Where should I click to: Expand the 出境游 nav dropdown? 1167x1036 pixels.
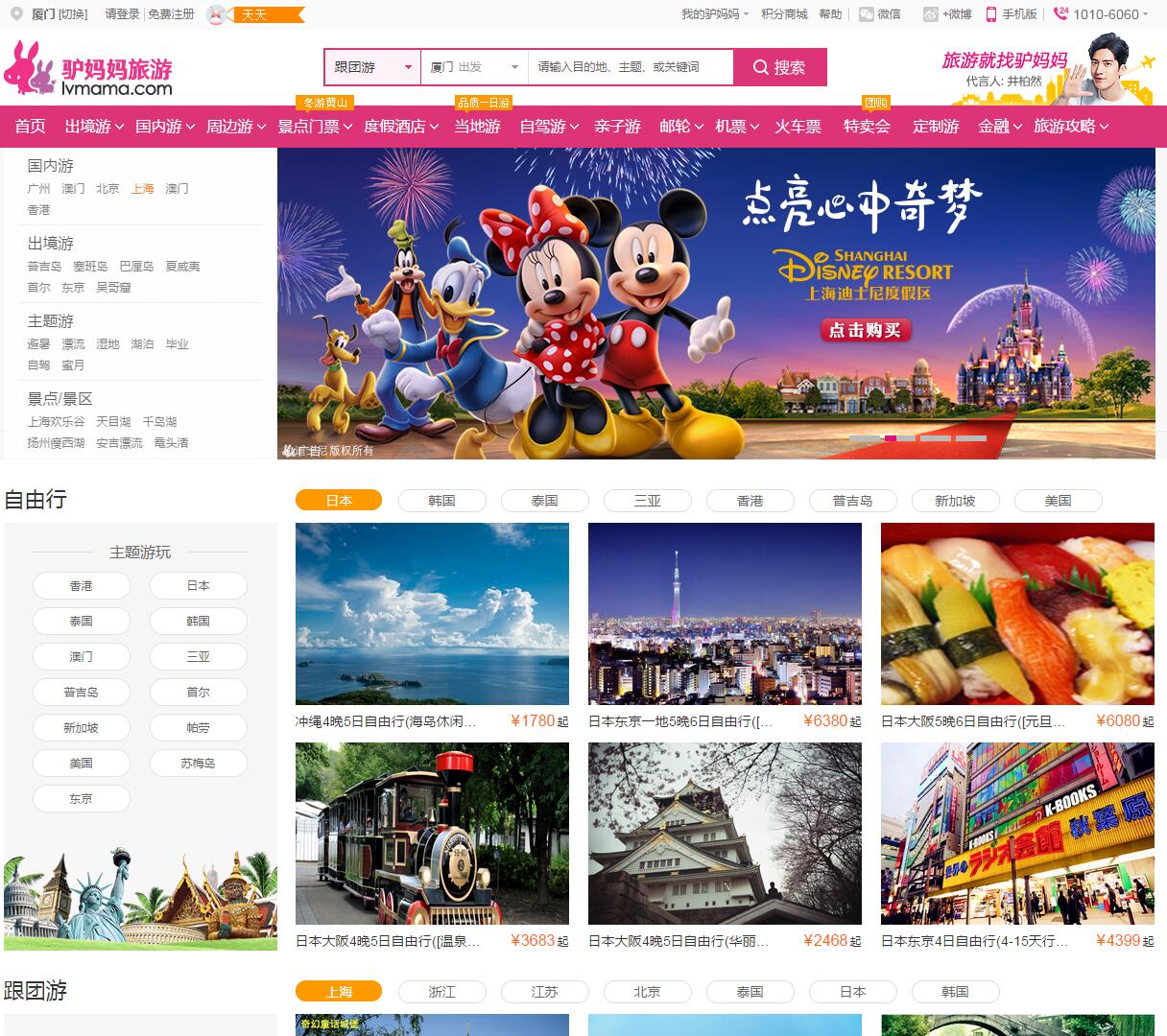pyautogui.click(x=94, y=127)
